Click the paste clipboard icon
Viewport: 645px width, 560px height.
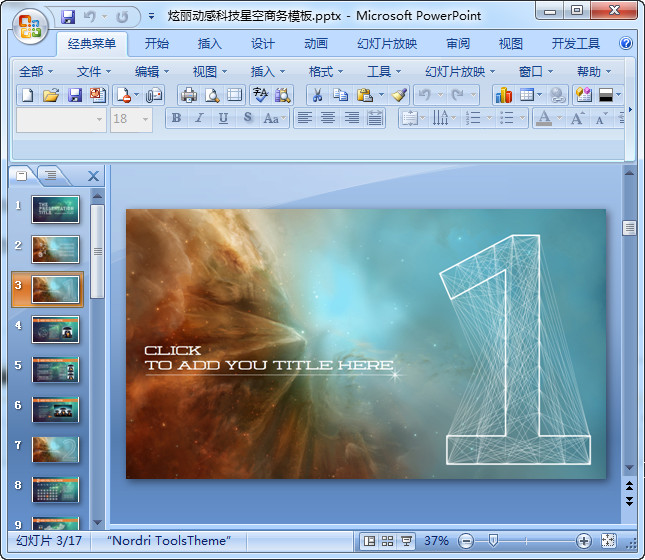coord(364,95)
